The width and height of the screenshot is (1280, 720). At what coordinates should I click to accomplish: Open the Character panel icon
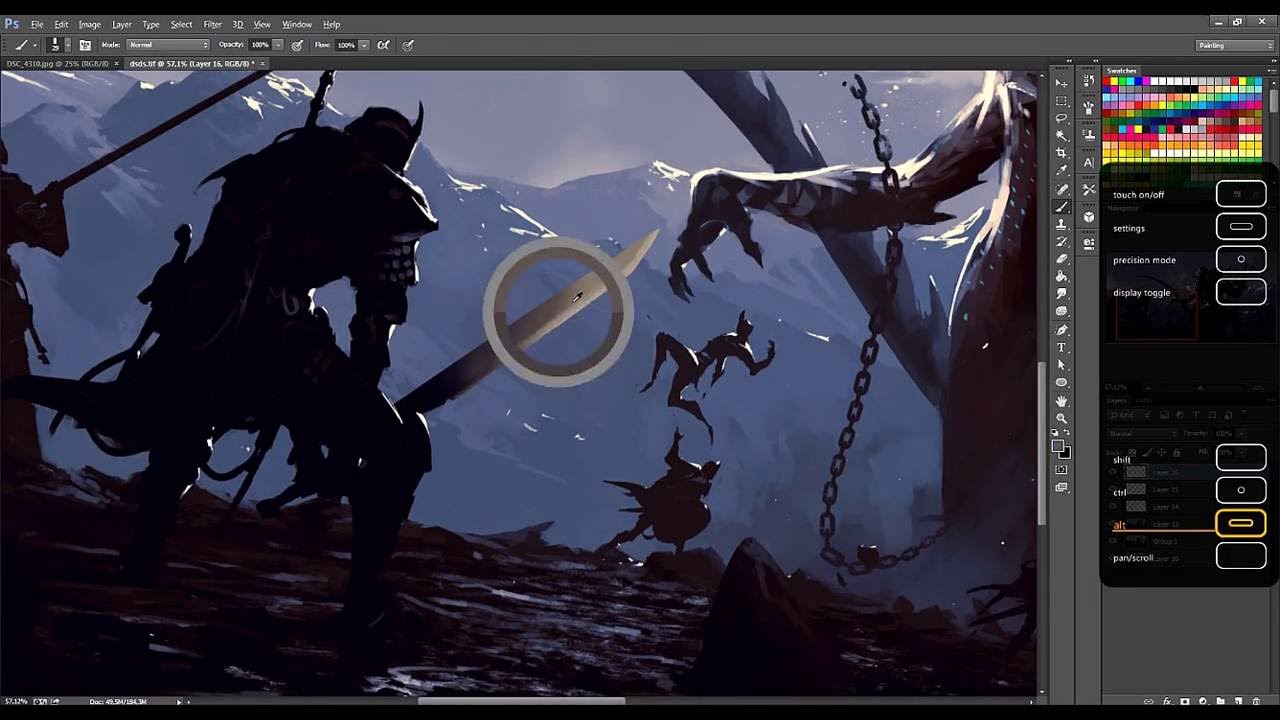(1089, 161)
